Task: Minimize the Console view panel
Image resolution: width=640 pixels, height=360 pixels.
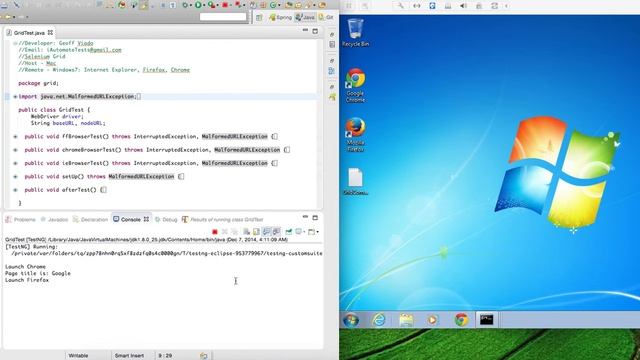Action: (305, 217)
